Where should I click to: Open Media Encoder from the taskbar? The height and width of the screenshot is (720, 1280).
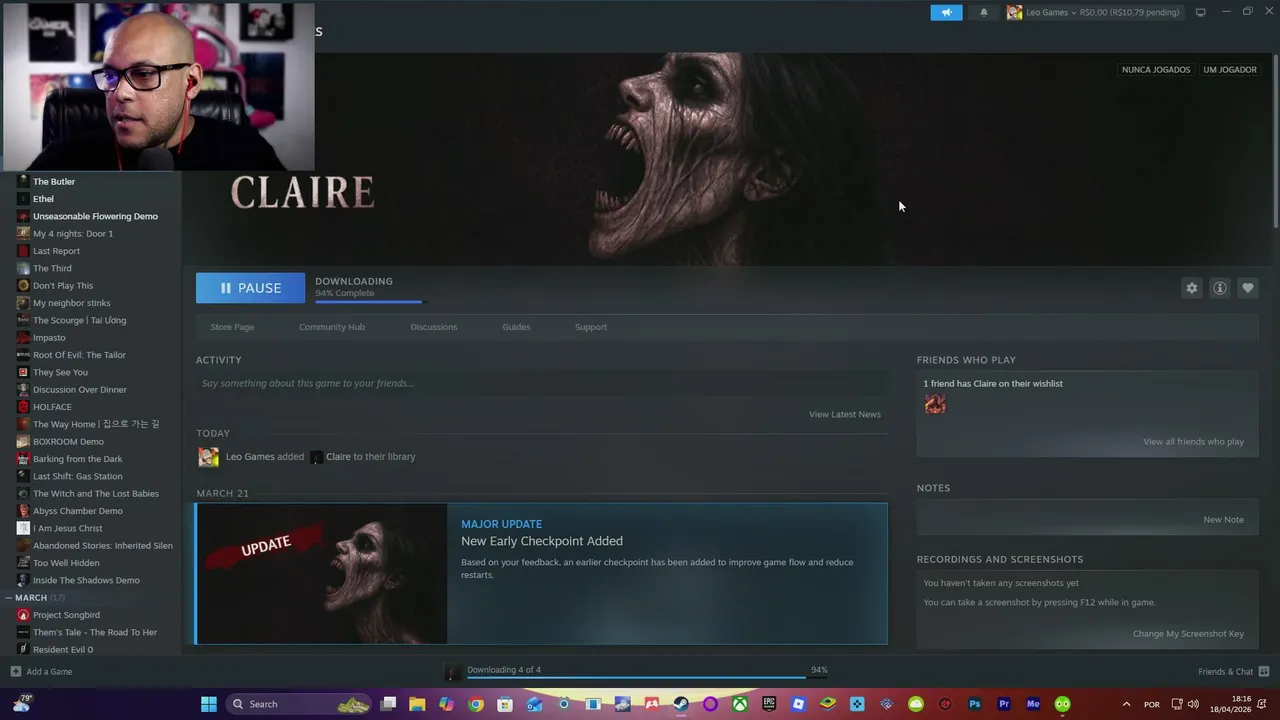point(1033,704)
